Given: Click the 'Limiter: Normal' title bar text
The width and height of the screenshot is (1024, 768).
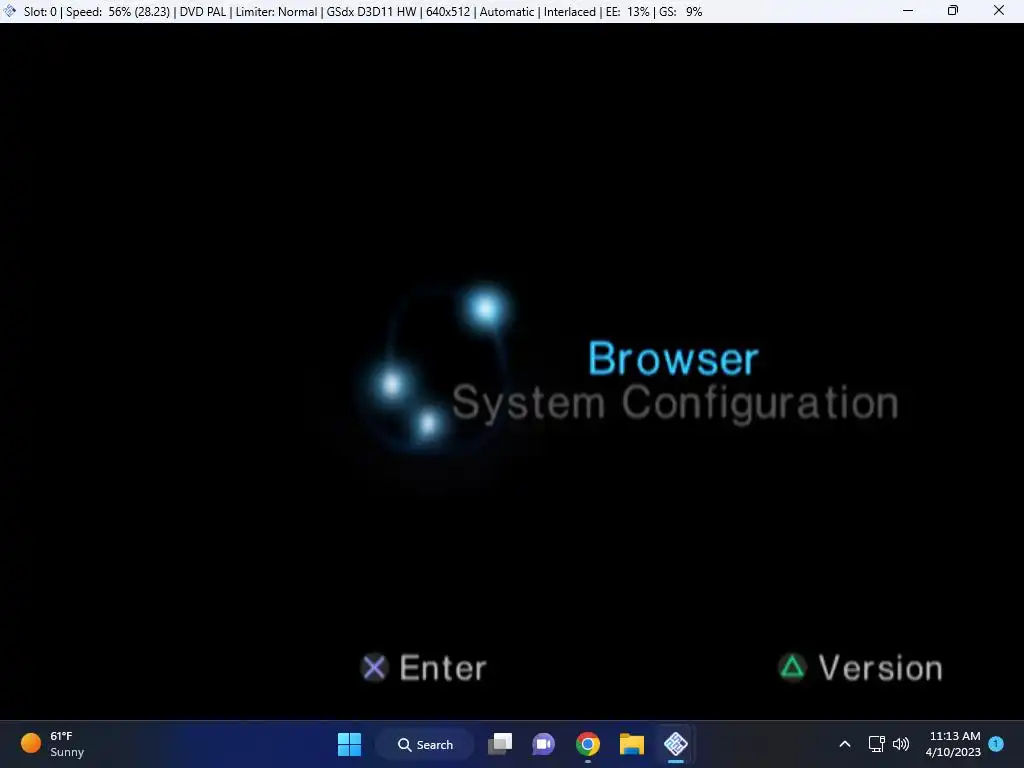Looking at the screenshot, I should [x=276, y=12].
